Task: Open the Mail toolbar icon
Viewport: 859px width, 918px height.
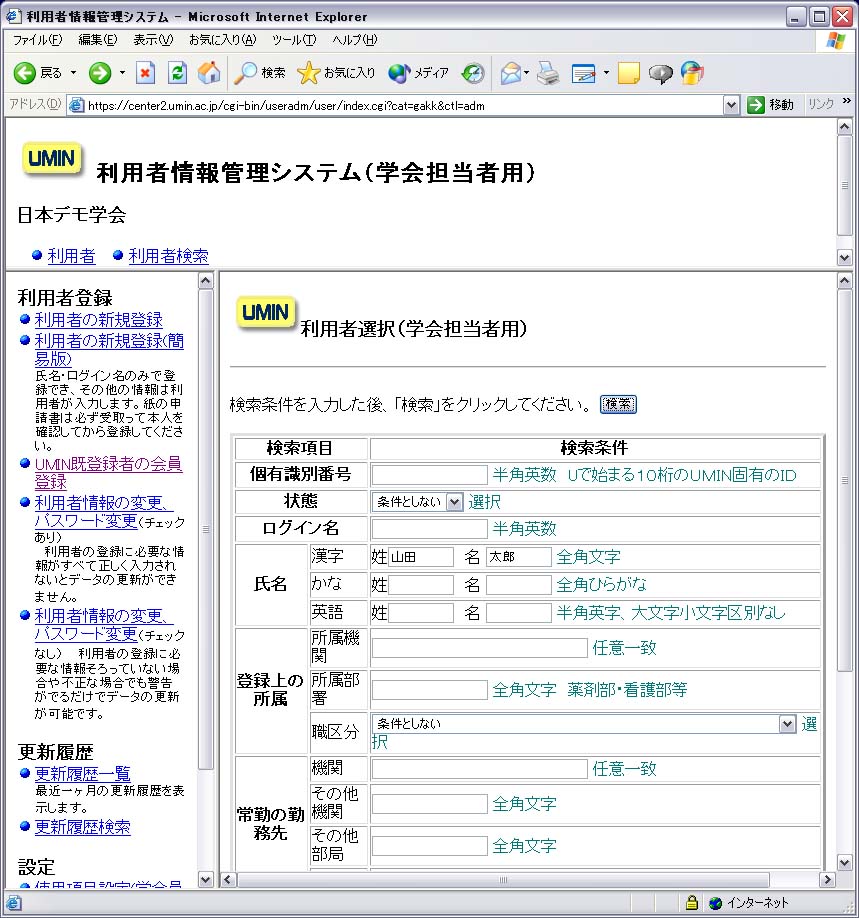Action: coord(511,73)
